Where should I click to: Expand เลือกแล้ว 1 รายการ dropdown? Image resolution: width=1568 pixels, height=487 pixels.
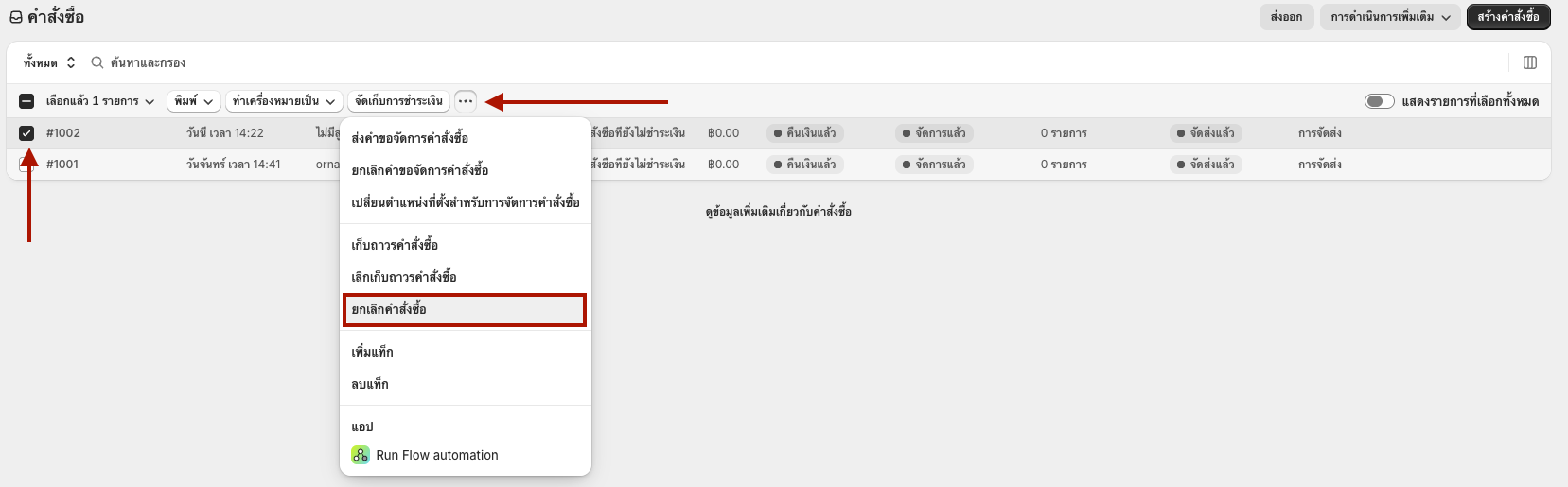pos(100,101)
